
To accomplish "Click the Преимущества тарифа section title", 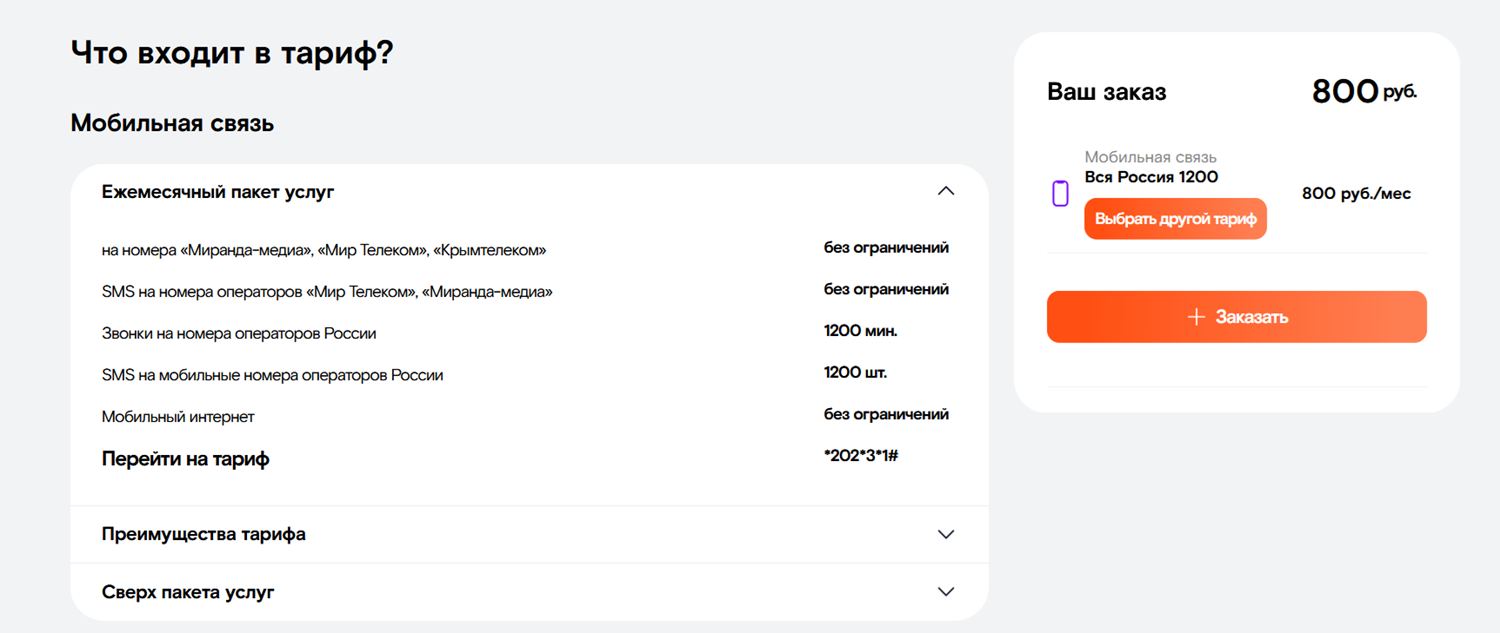I will [x=204, y=534].
